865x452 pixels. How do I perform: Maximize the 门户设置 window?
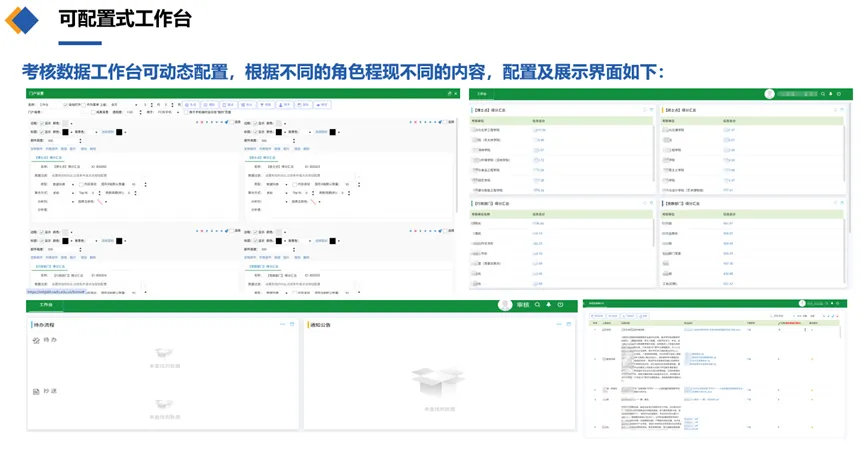pos(450,93)
